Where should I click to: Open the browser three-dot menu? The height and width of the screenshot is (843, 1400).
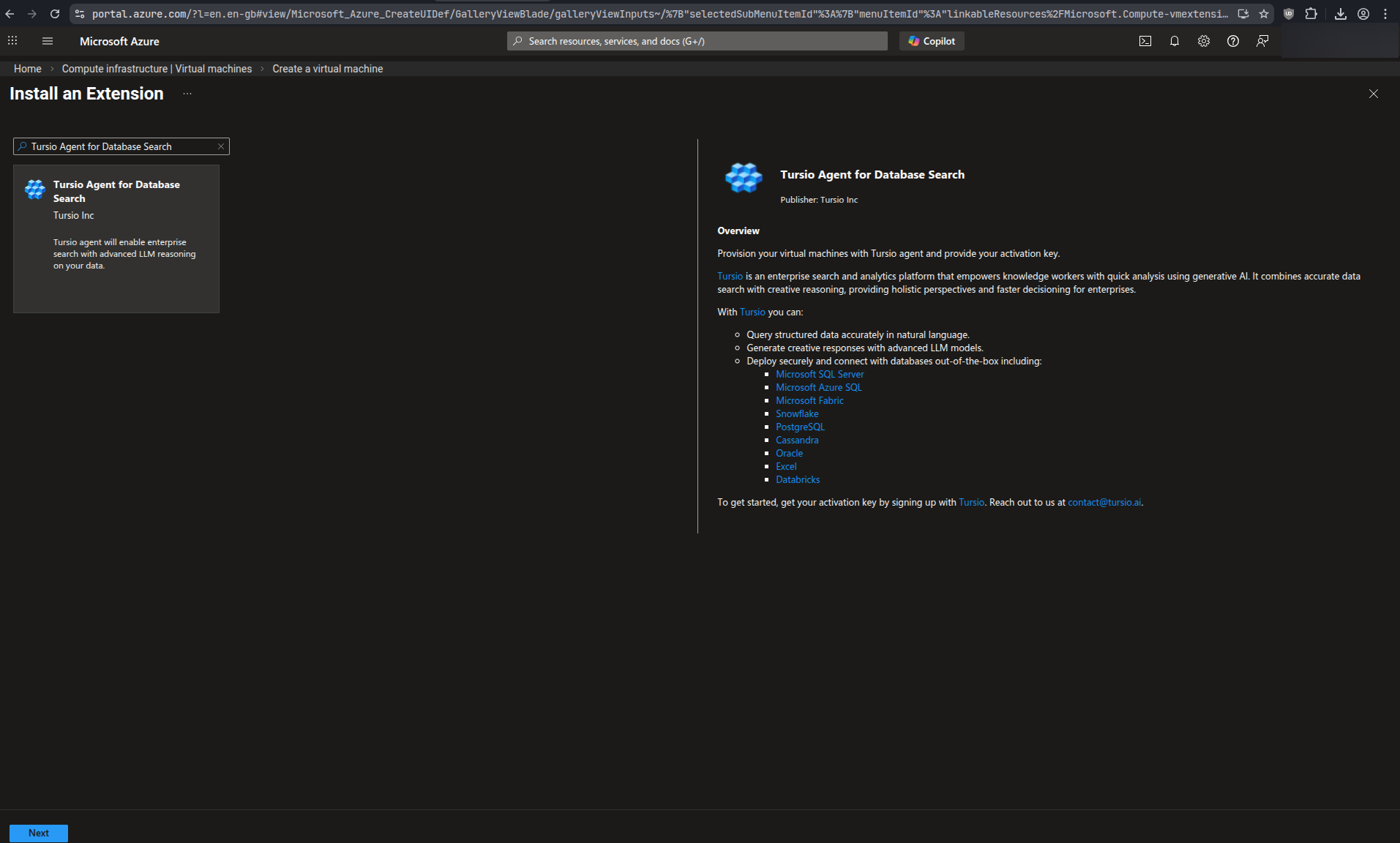1385,14
